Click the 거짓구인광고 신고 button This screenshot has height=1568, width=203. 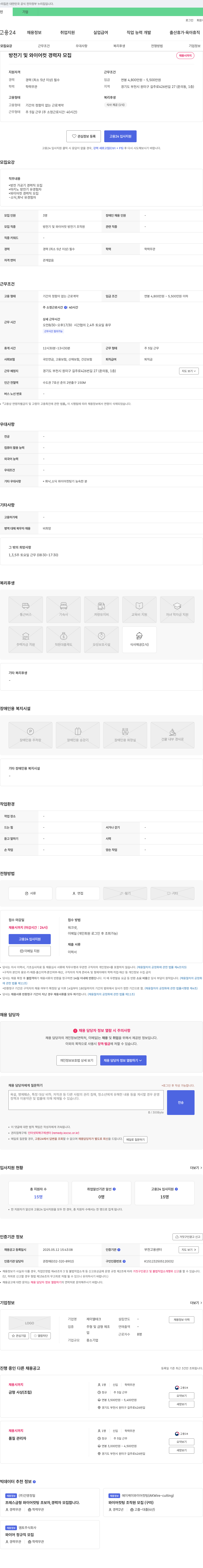click(188, 1237)
